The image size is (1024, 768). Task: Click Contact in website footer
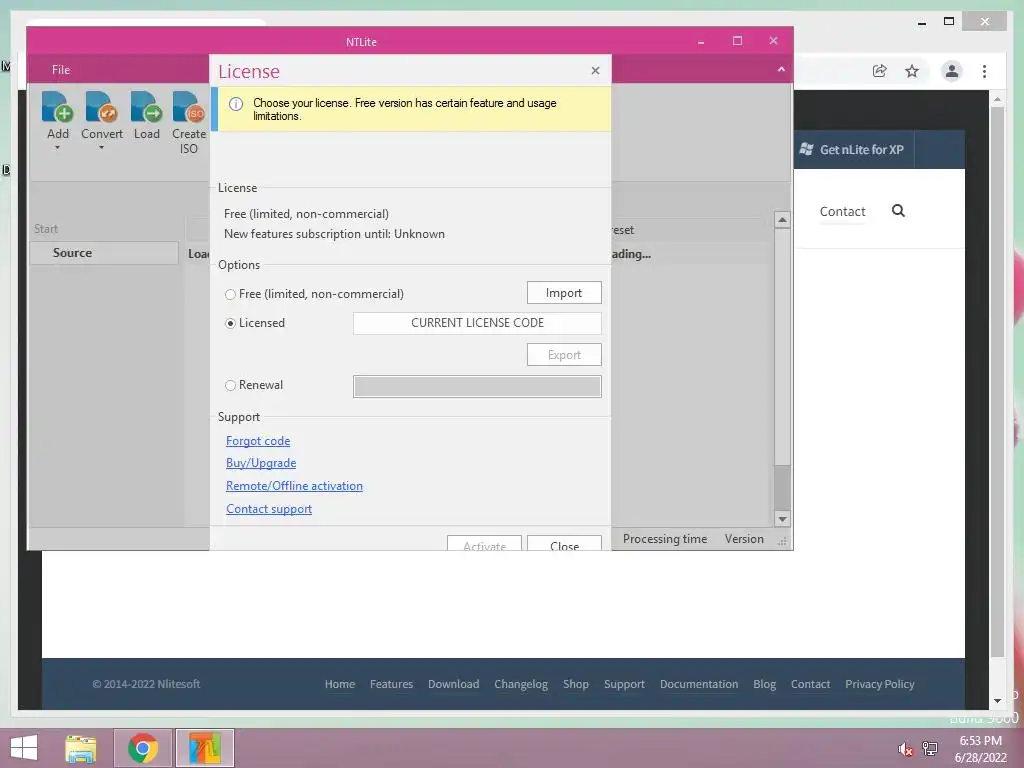(x=810, y=684)
